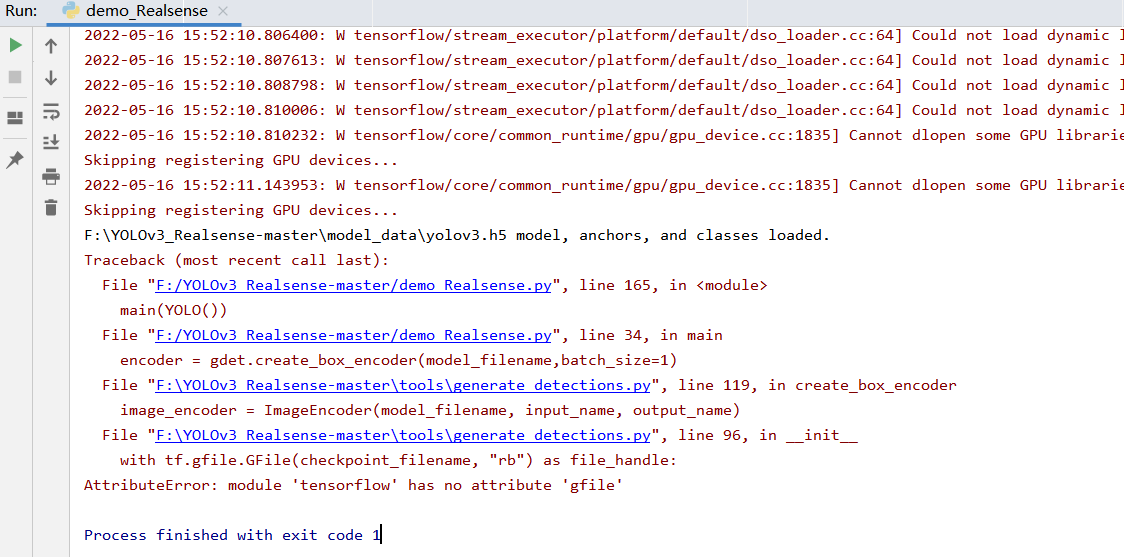Pin the Run tab with pin icon
Screen dimensions: 1124x557
(15, 160)
